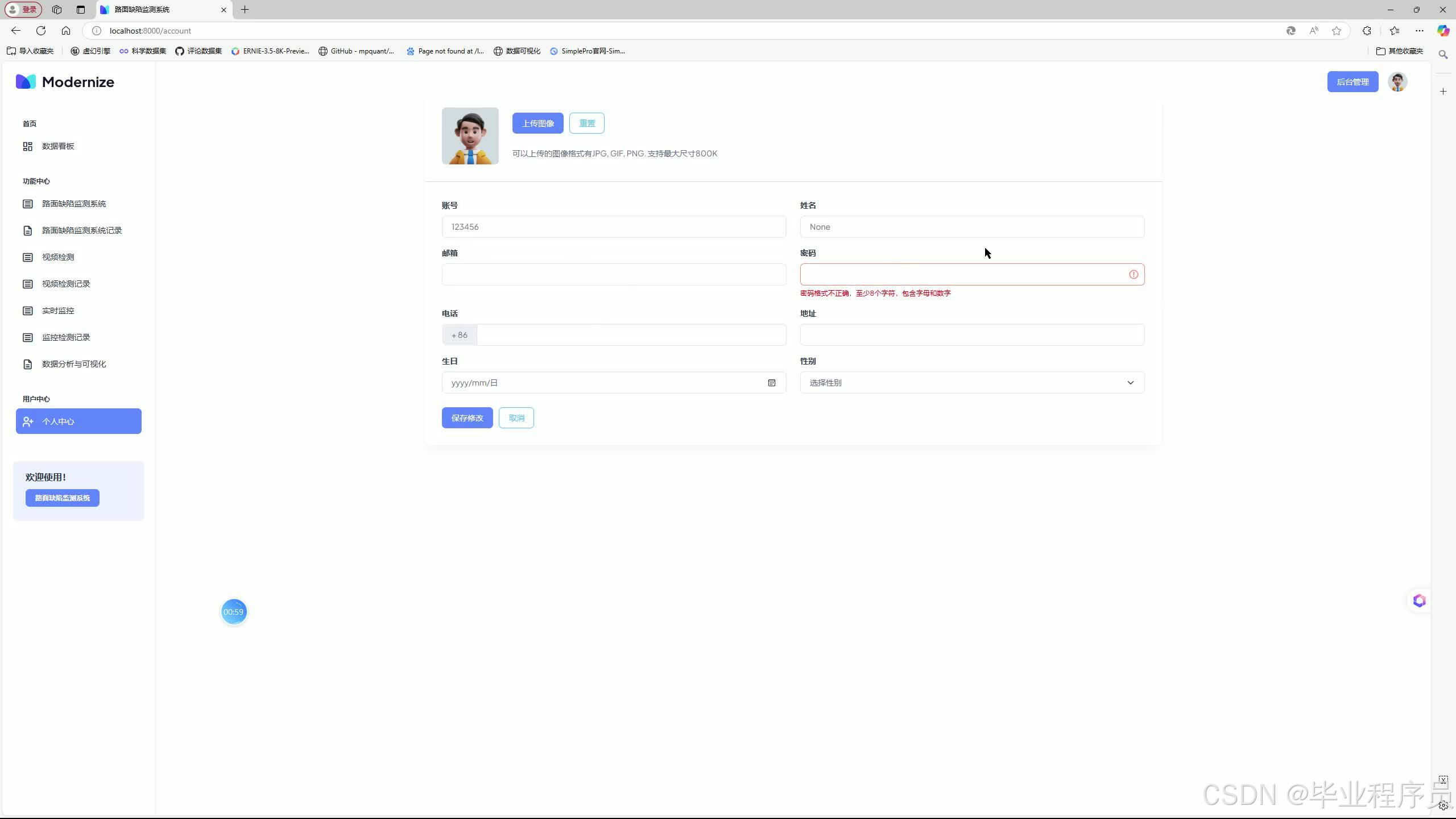Open 数据分析与可视化 sidebar item

point(74,364)
